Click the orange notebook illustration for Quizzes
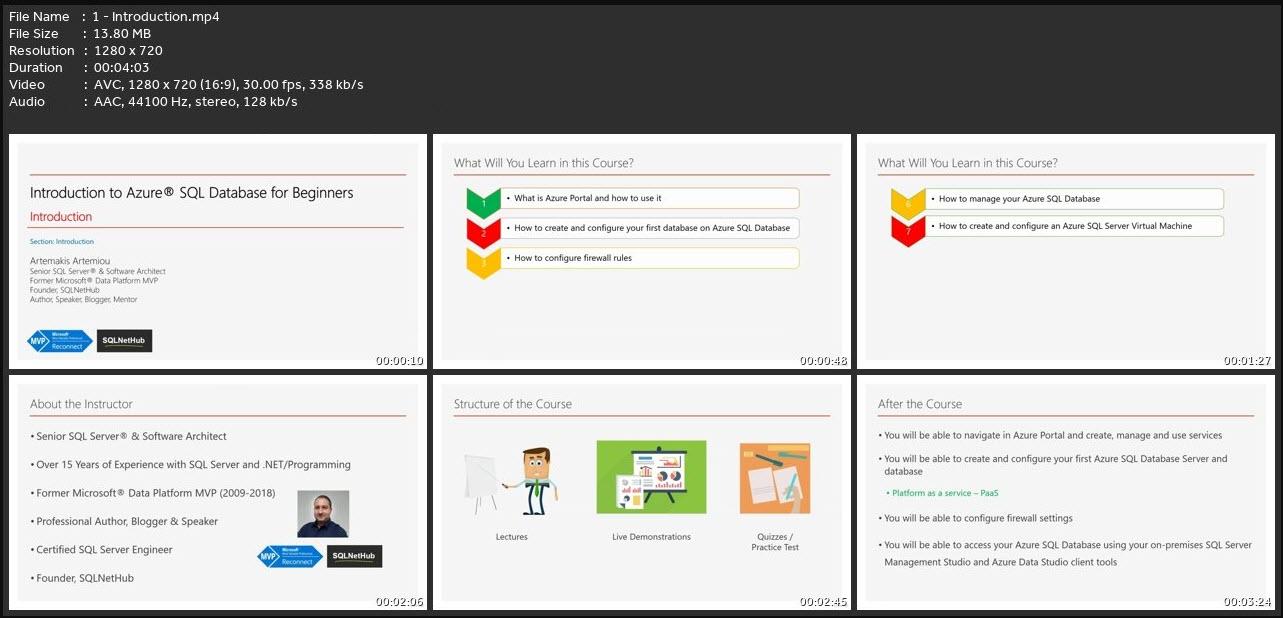Image resolution: width=1283 pixels, height=618 pixels. coord(775,478)
